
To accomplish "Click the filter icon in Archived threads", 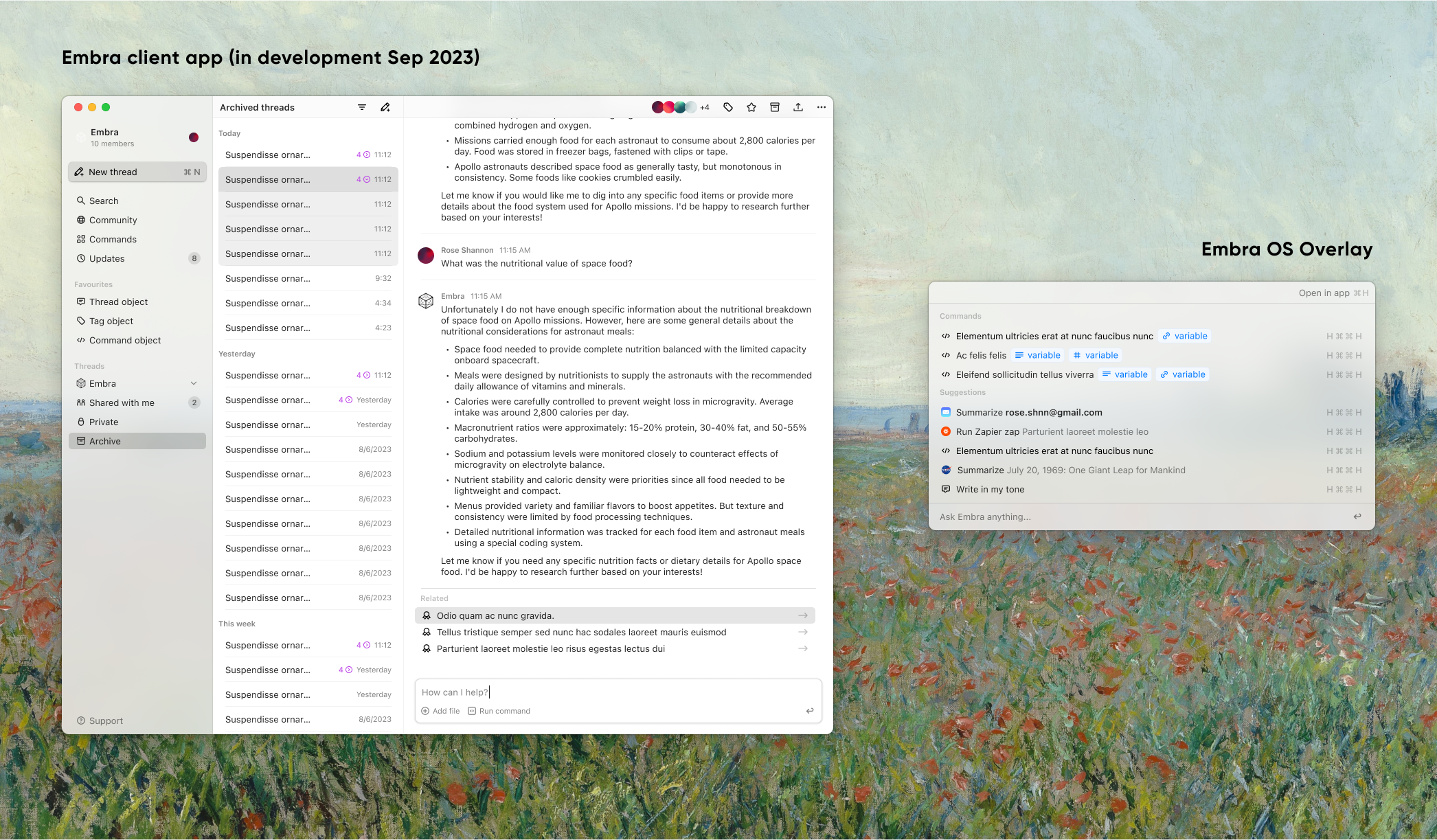I will pyautogui.click(x=363, y=107).
